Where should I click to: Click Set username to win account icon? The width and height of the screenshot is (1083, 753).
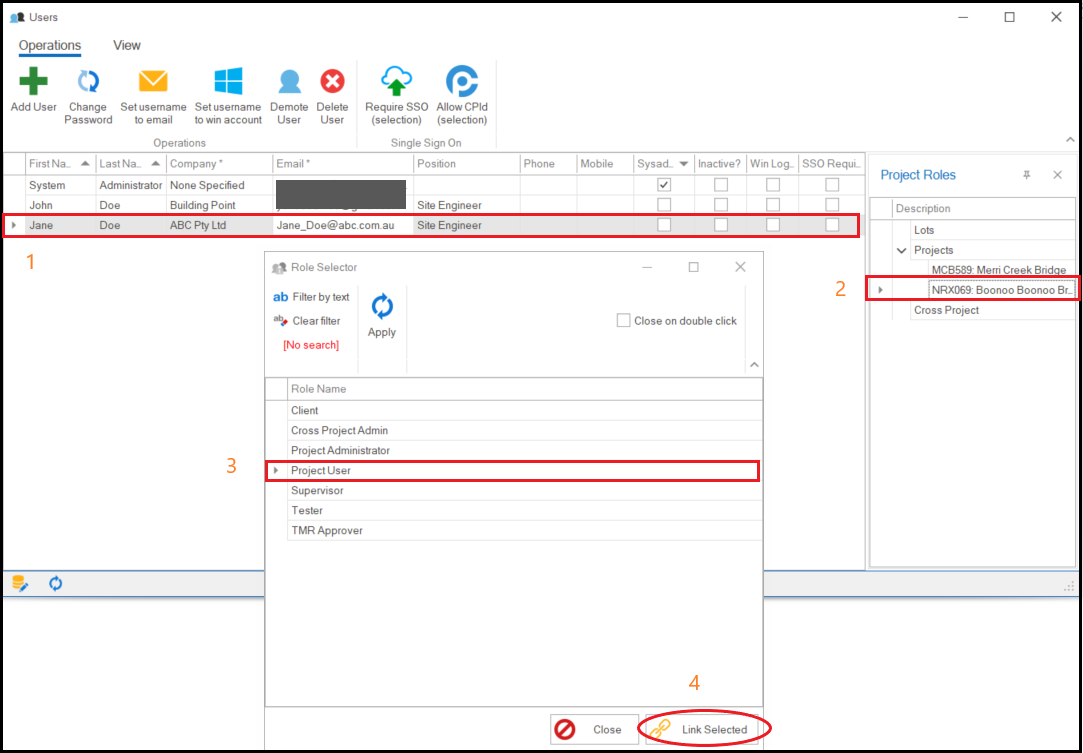tap(228, 82)
